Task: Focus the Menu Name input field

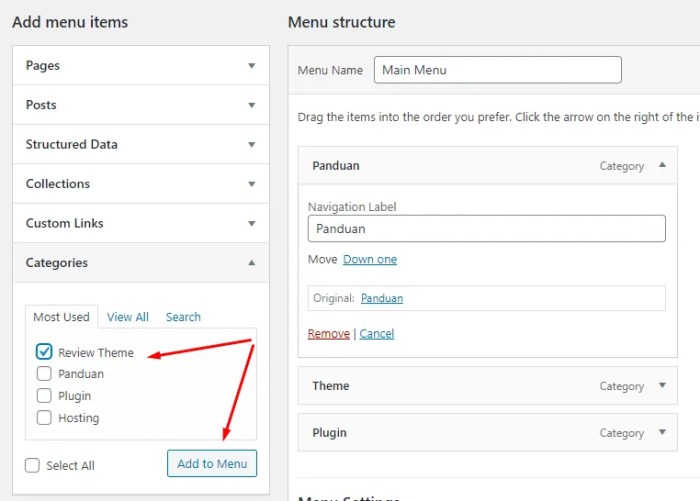Action: [x=498, y=70]
